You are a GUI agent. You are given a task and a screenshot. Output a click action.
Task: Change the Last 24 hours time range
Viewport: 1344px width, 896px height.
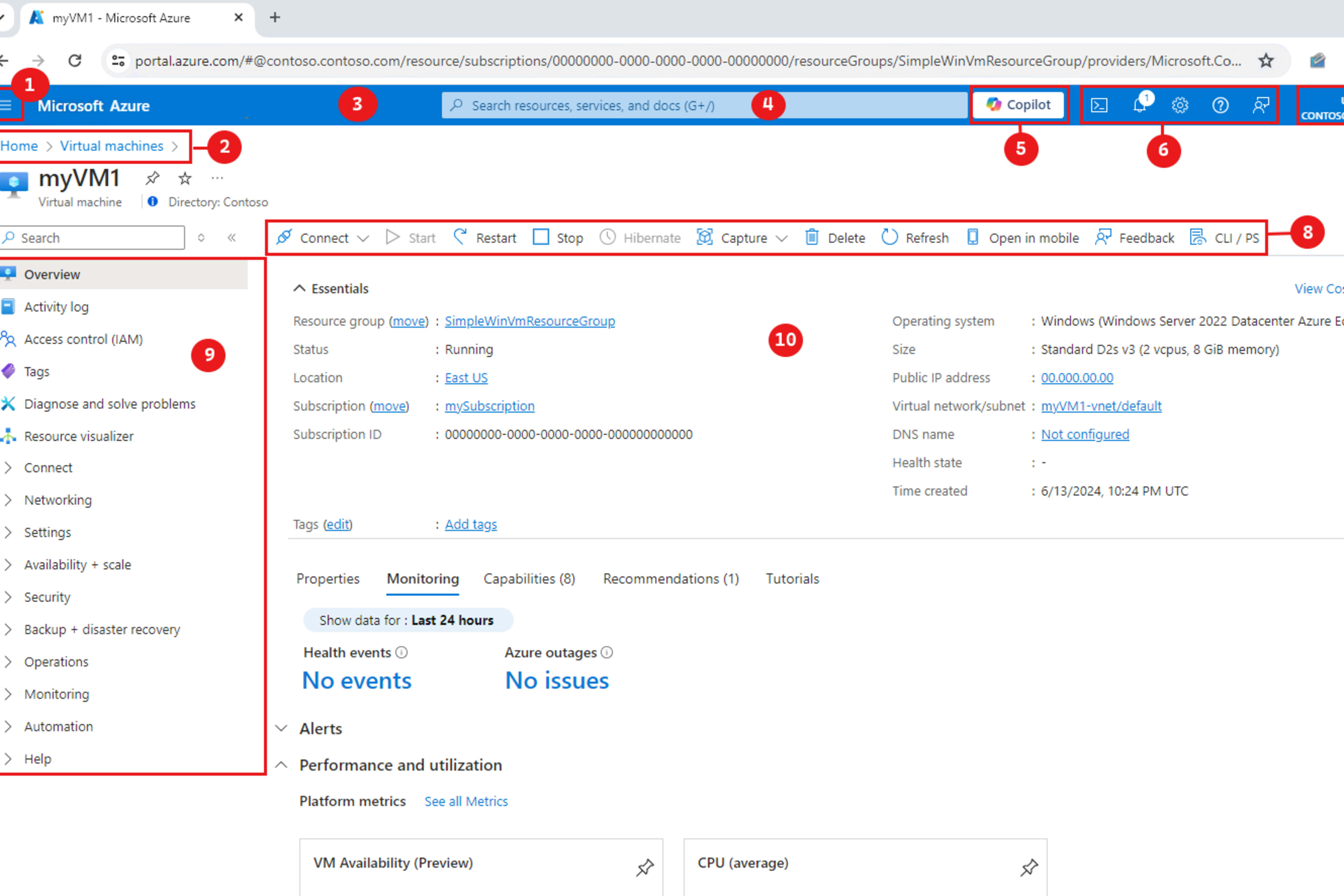[407, 620]
